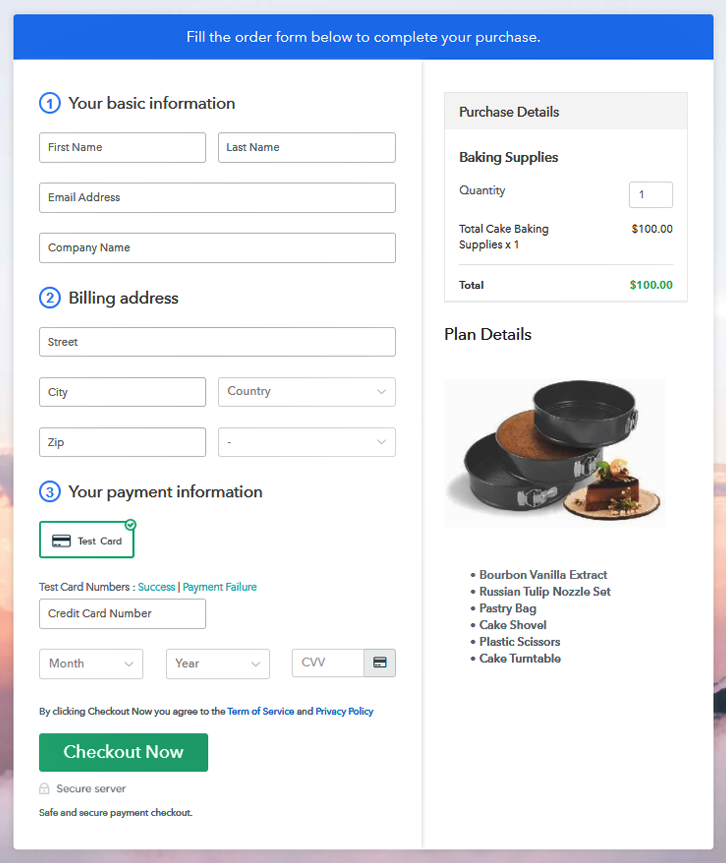Focus the Email Address field

[x=217, y=198]
